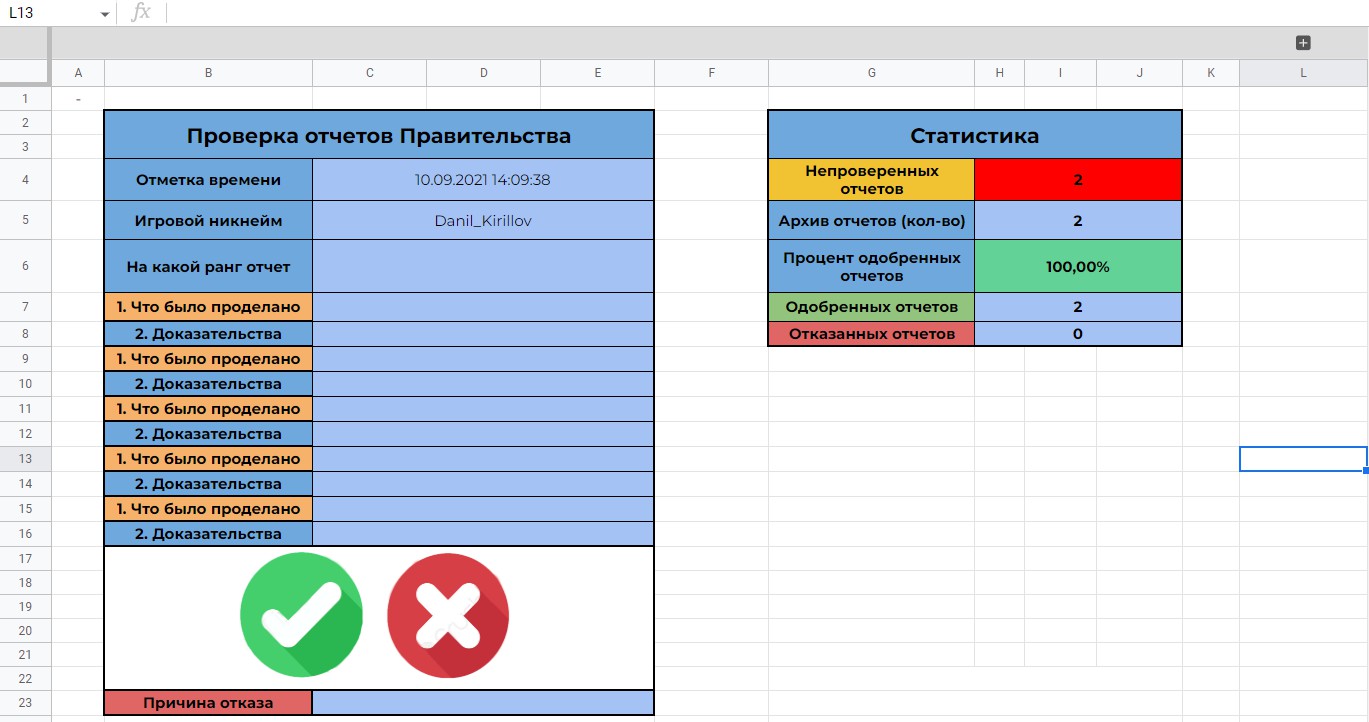The height and width of the screenshot is (722, 1369).
Task: Select archive reports count value cell
Action: pos(1078,220)
